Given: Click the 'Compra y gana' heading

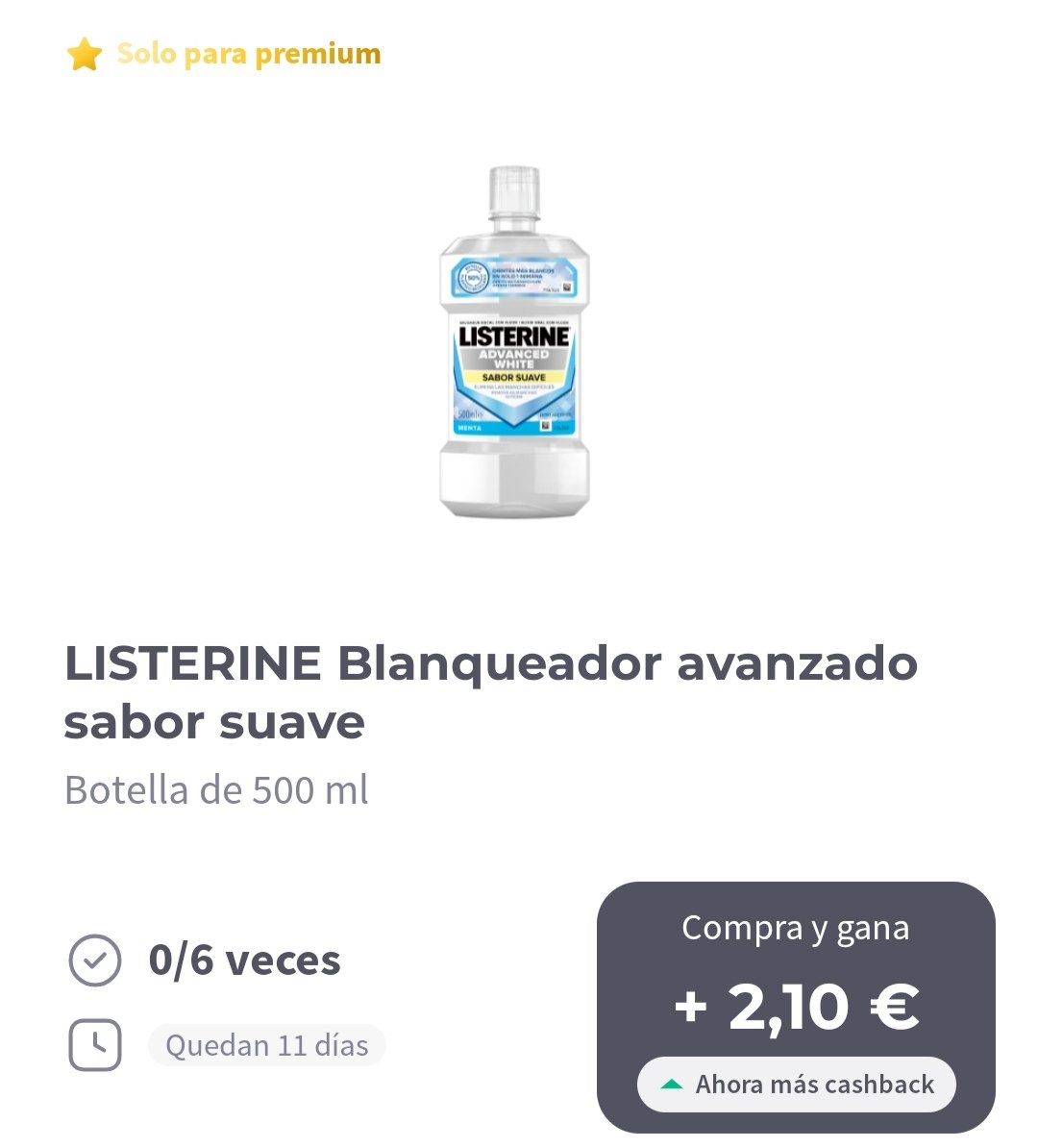Looking at the screenshot, I should (x=796, y=929).
